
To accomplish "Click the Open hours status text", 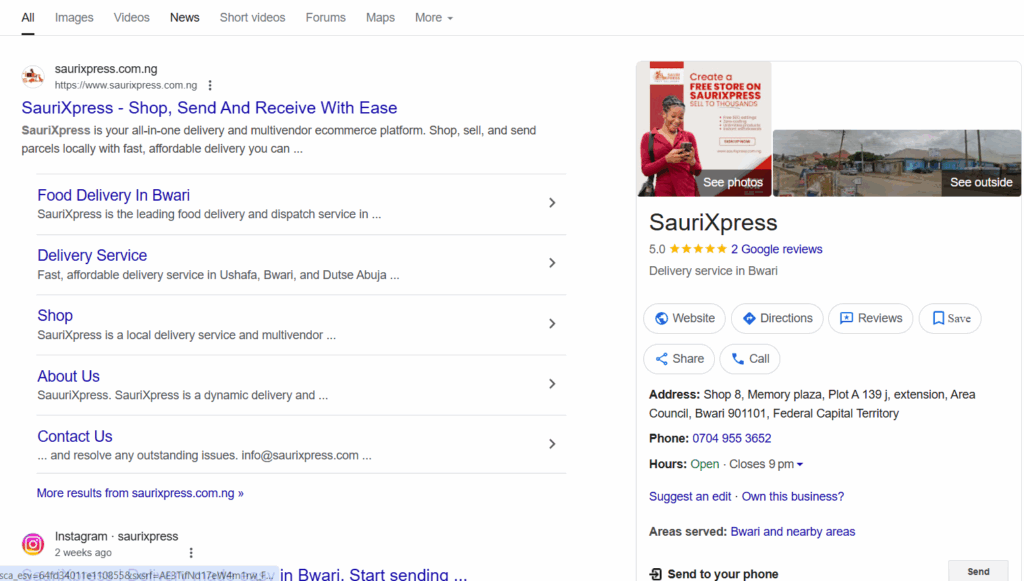I will click(x=705, y=464).
